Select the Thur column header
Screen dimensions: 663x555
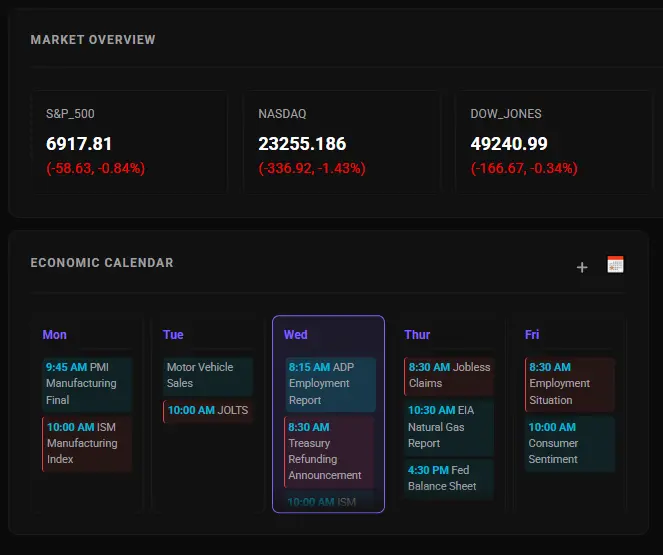tap(417, 335)
